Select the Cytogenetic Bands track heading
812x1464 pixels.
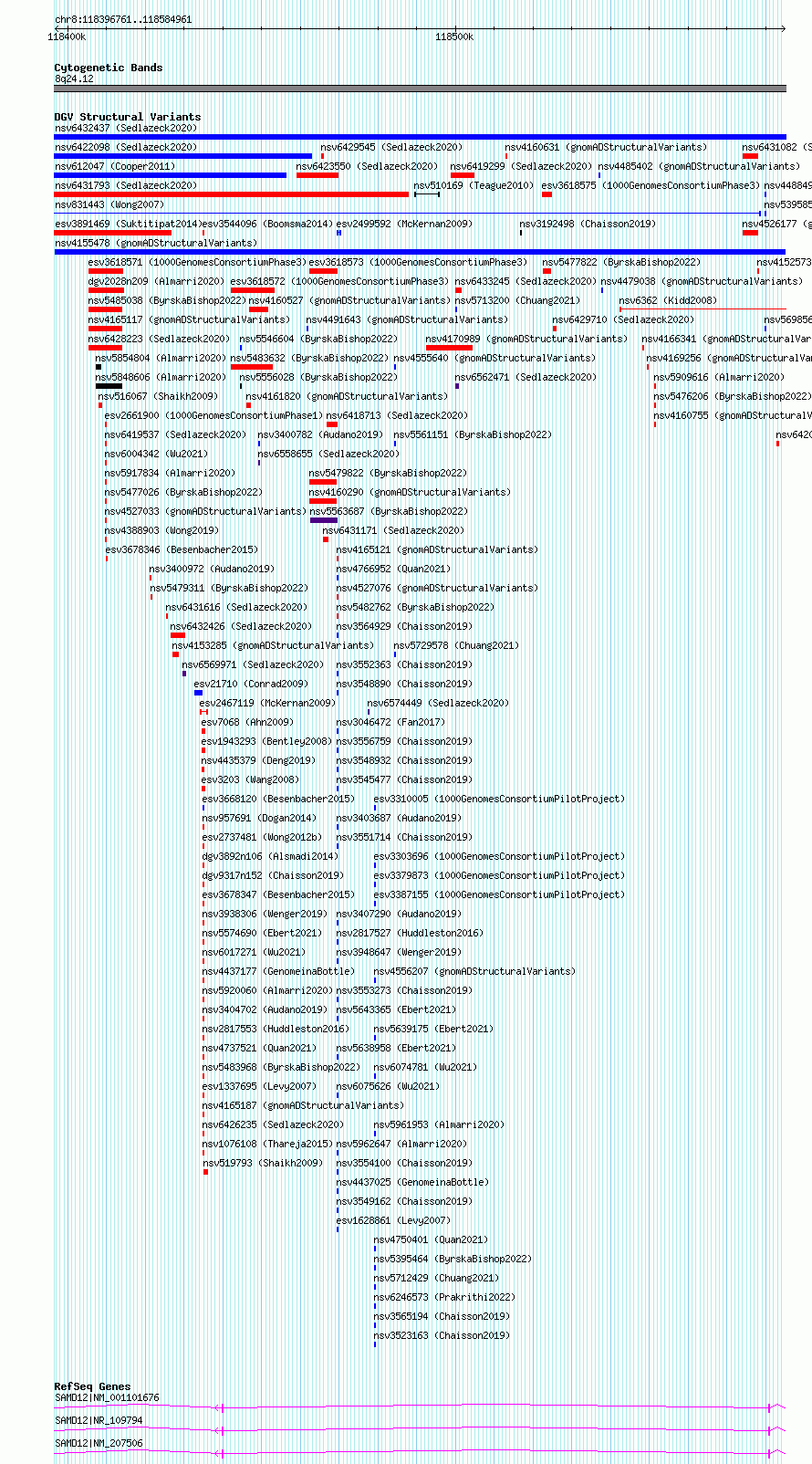coord(108,68)
